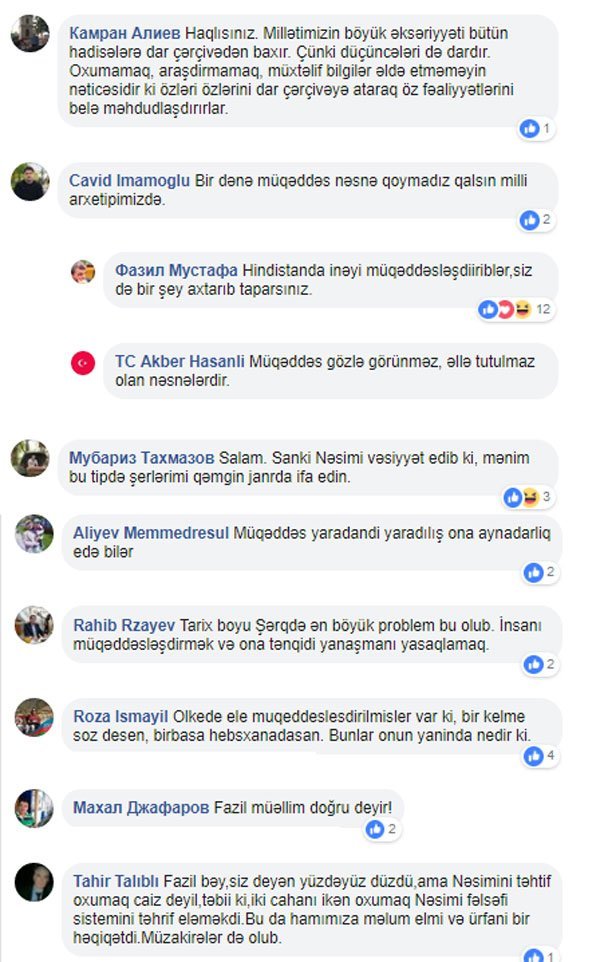
Task: View the 12 reactions on Фазил Мустафа's reply
Action: [515, 310]
